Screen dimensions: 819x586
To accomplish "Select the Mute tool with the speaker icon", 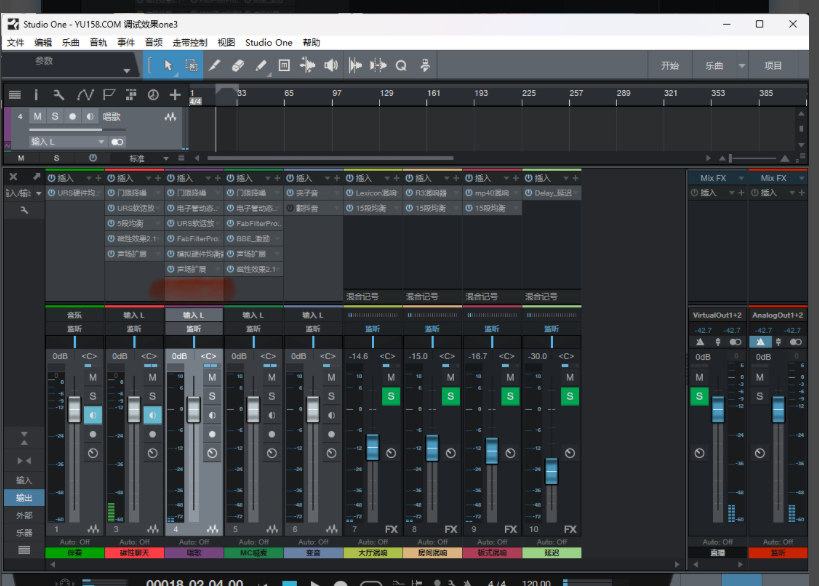I will coord(331,65).
